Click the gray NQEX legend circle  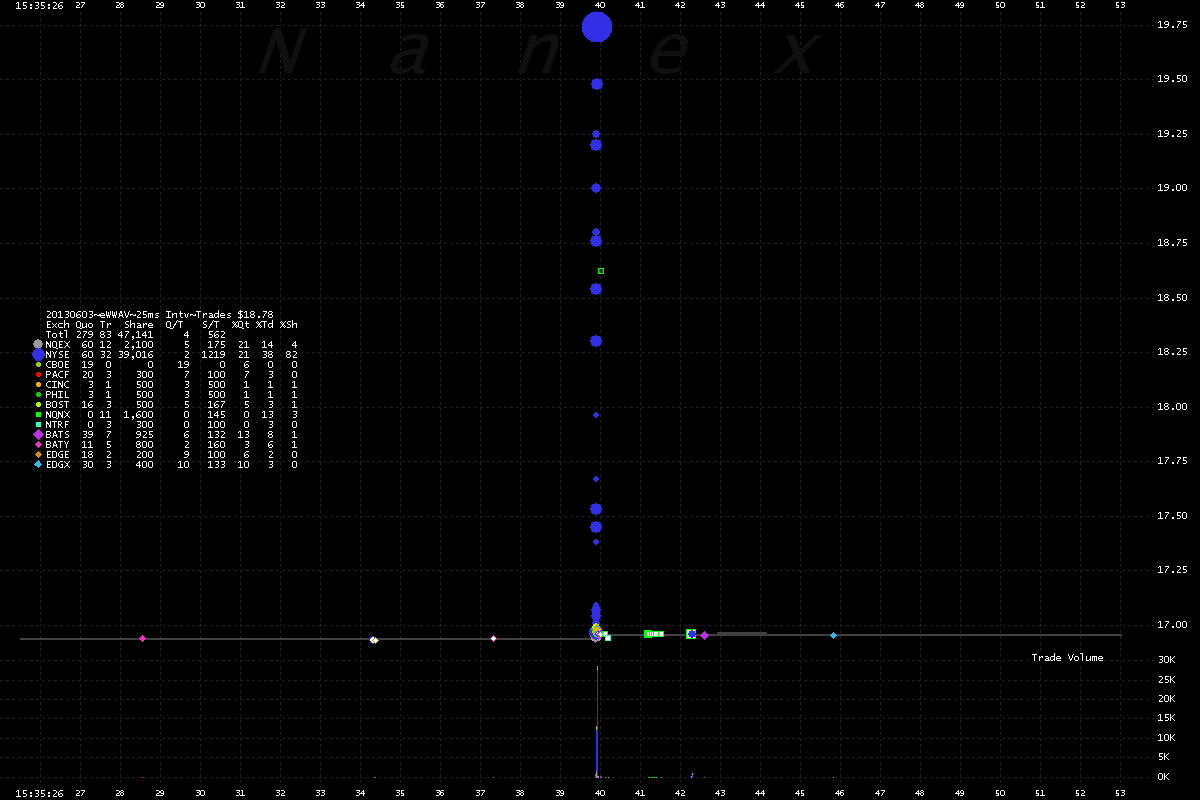[38, 344]
